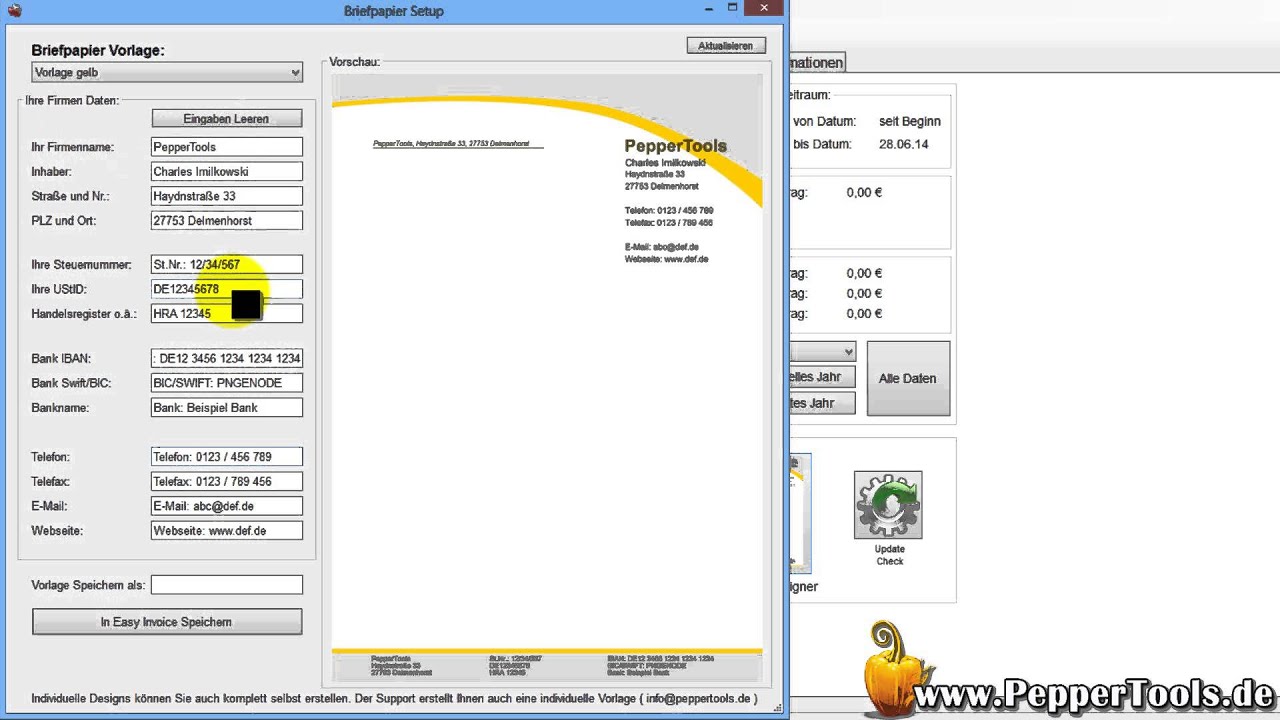
Task: Focus the Bank IBAN field
Action: tap(227, 358)
